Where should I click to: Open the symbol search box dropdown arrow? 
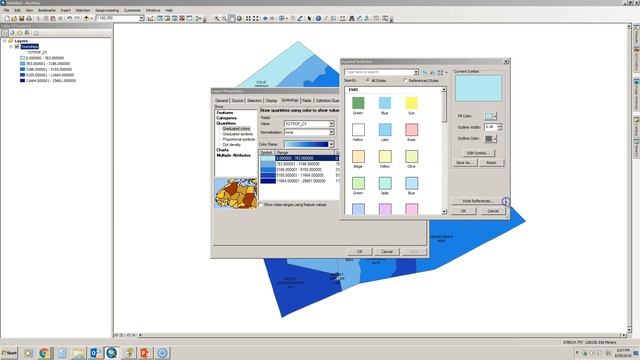416,72
